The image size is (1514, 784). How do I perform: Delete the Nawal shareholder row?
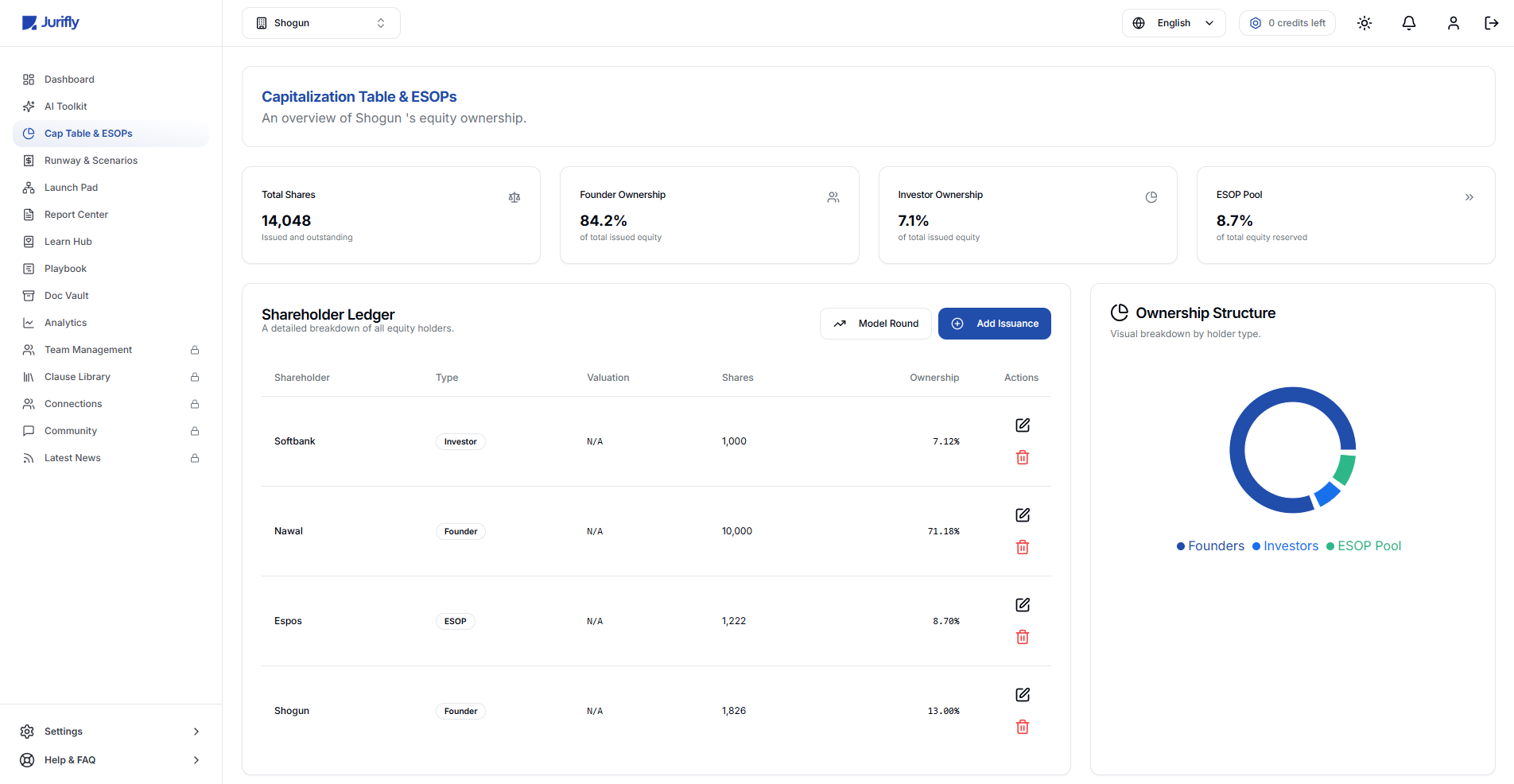1023,547
